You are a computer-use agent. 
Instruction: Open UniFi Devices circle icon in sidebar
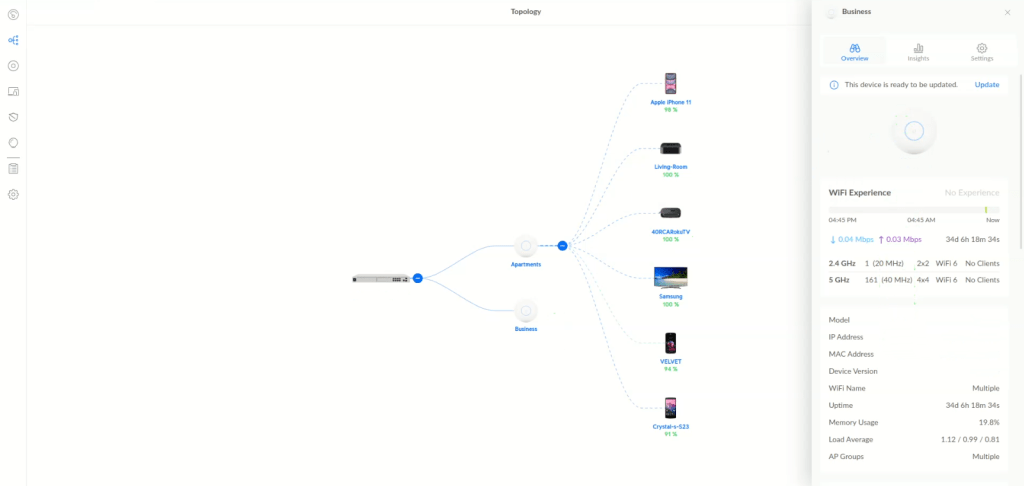tap(13, 66)
